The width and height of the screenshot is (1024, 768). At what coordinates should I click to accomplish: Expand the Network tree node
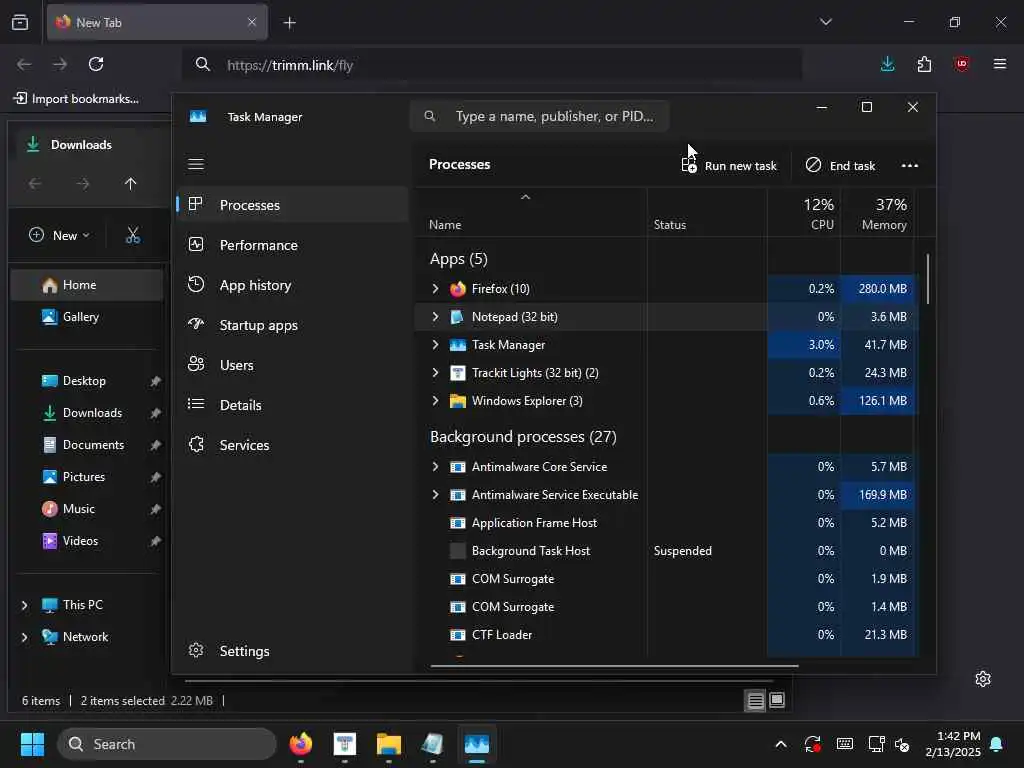coord(25,637)
